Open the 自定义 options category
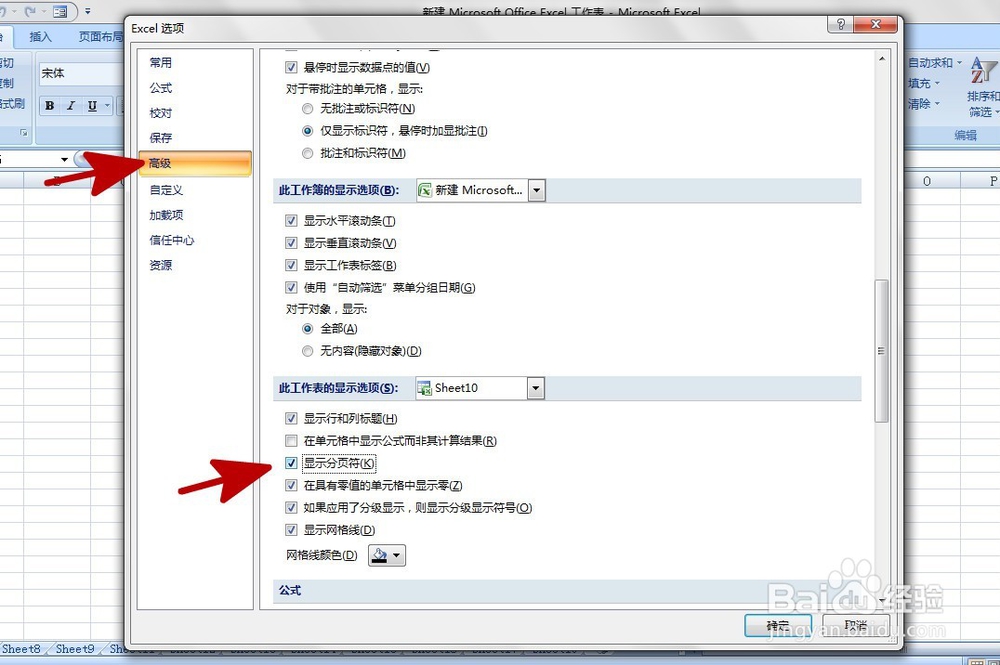Viewport: 1000px width, 665px height. [x=166, y=190]
